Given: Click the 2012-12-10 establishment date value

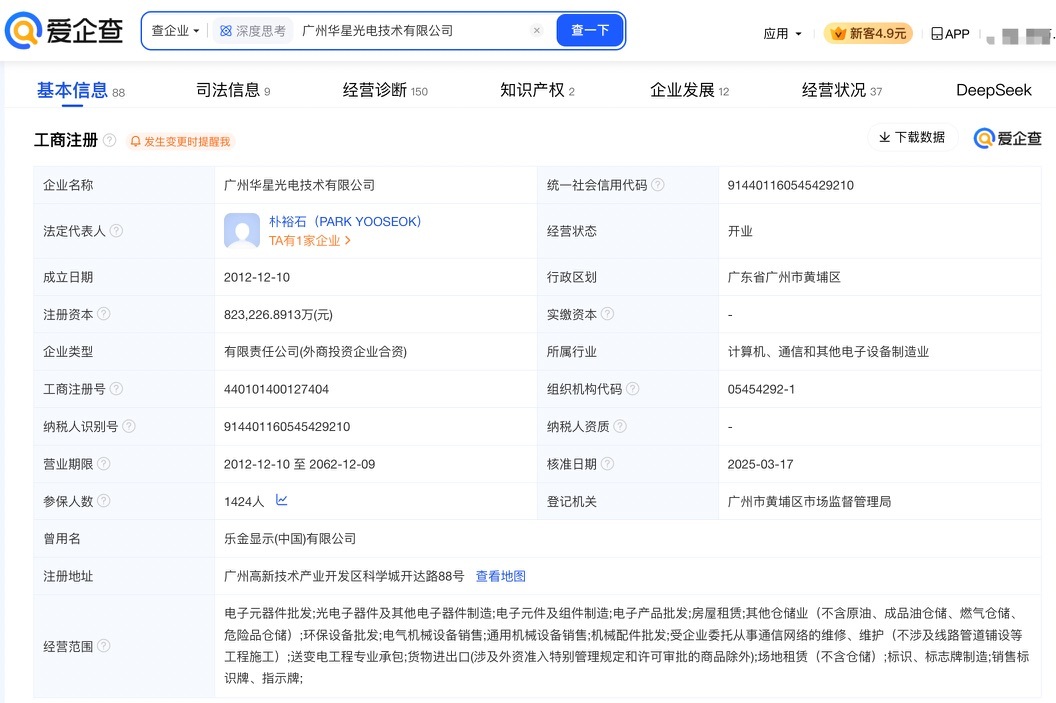Looking at the screenshot, I should (257, 277).
